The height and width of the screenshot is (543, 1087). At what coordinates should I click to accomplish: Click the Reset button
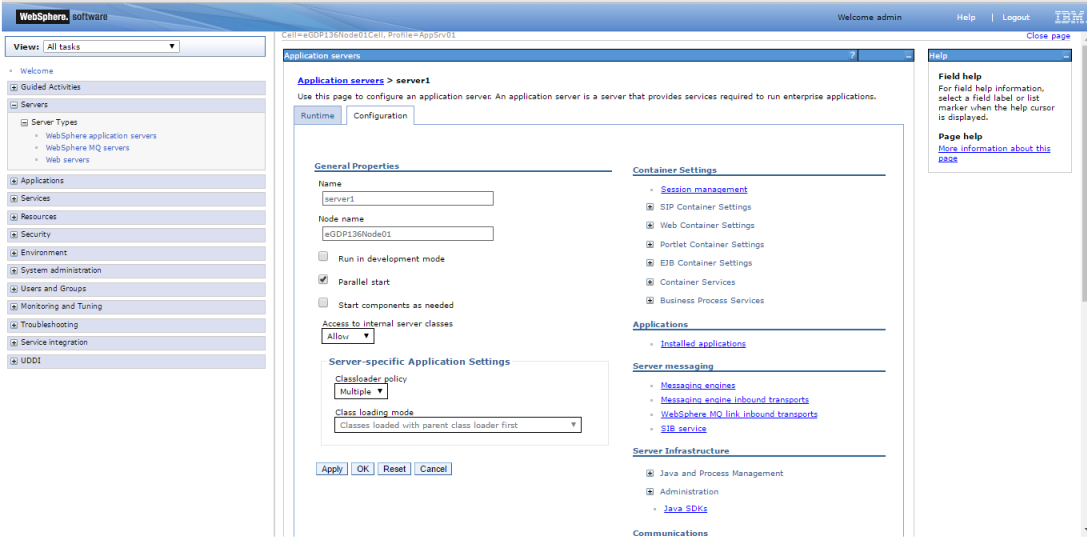(x=394, y=469)
